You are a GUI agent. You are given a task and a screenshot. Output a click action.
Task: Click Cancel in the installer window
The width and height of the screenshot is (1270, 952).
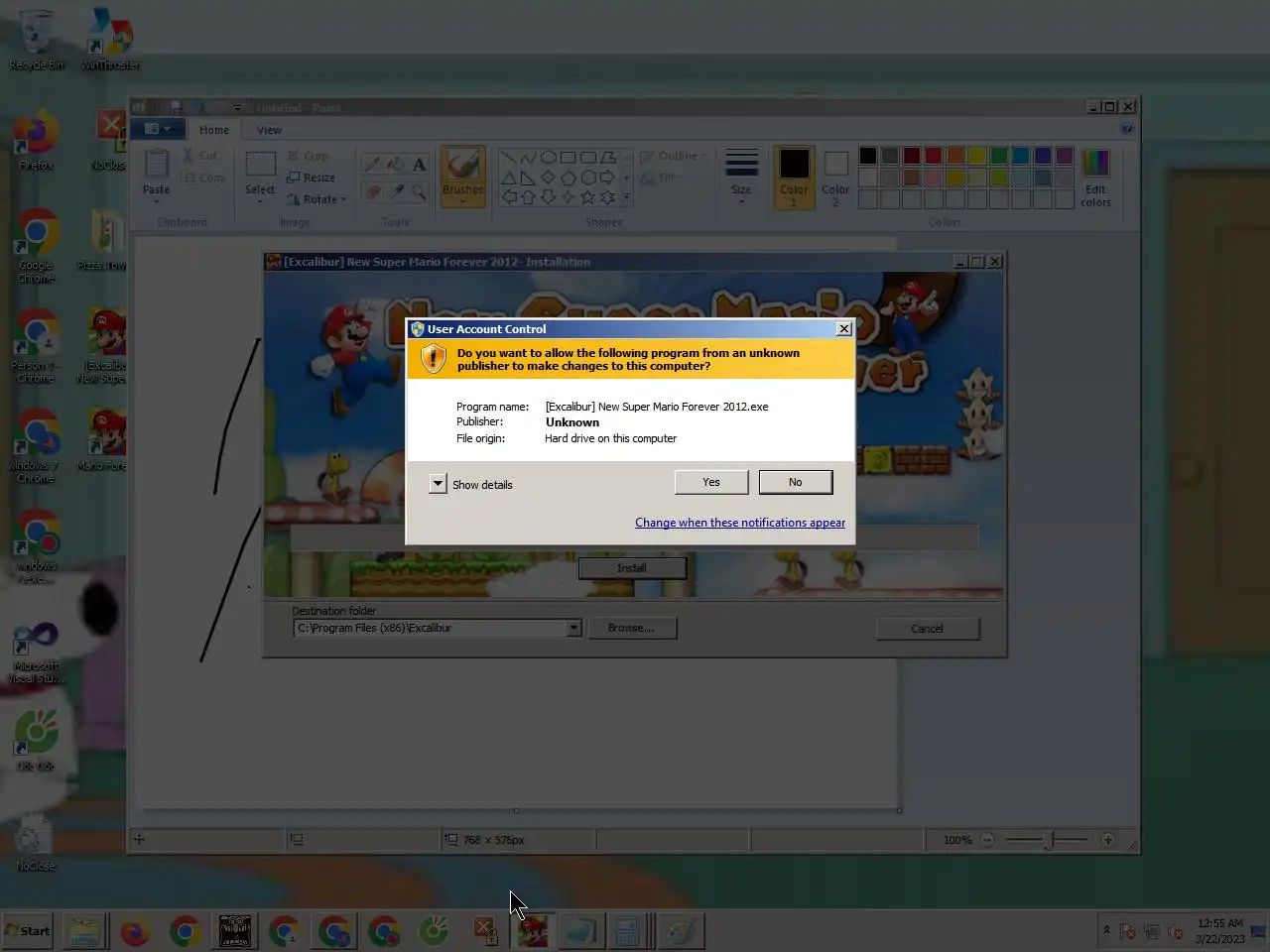tap(928, 629)
